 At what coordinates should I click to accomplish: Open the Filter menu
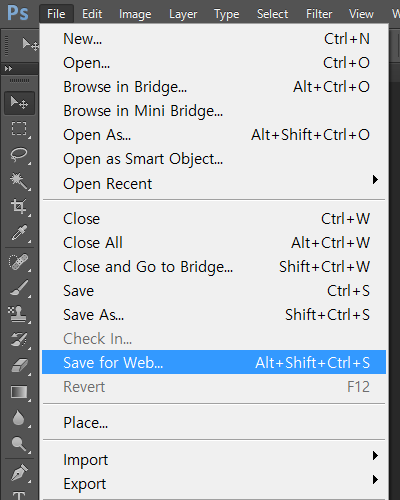319,14
